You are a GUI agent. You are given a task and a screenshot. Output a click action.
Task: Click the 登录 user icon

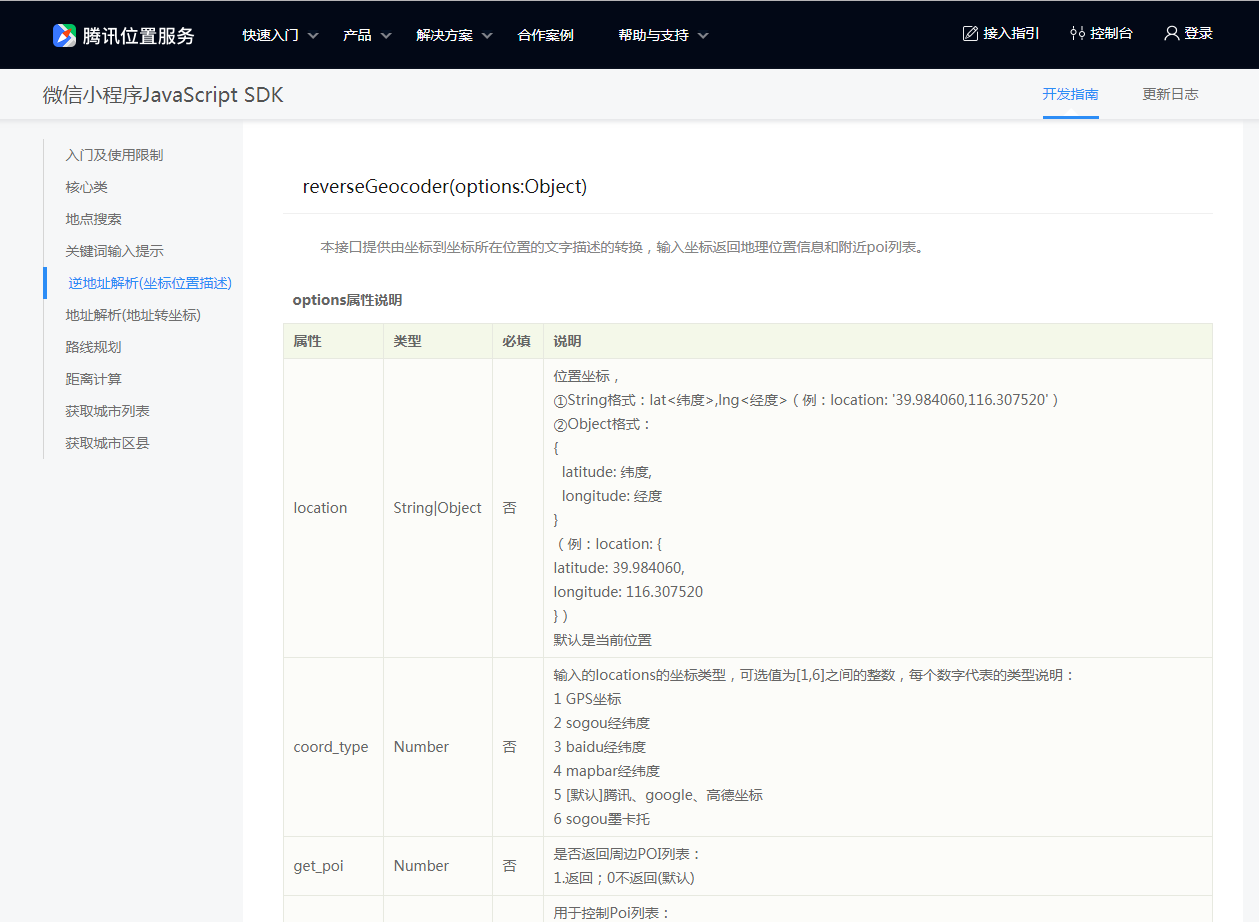(1172, 34)
